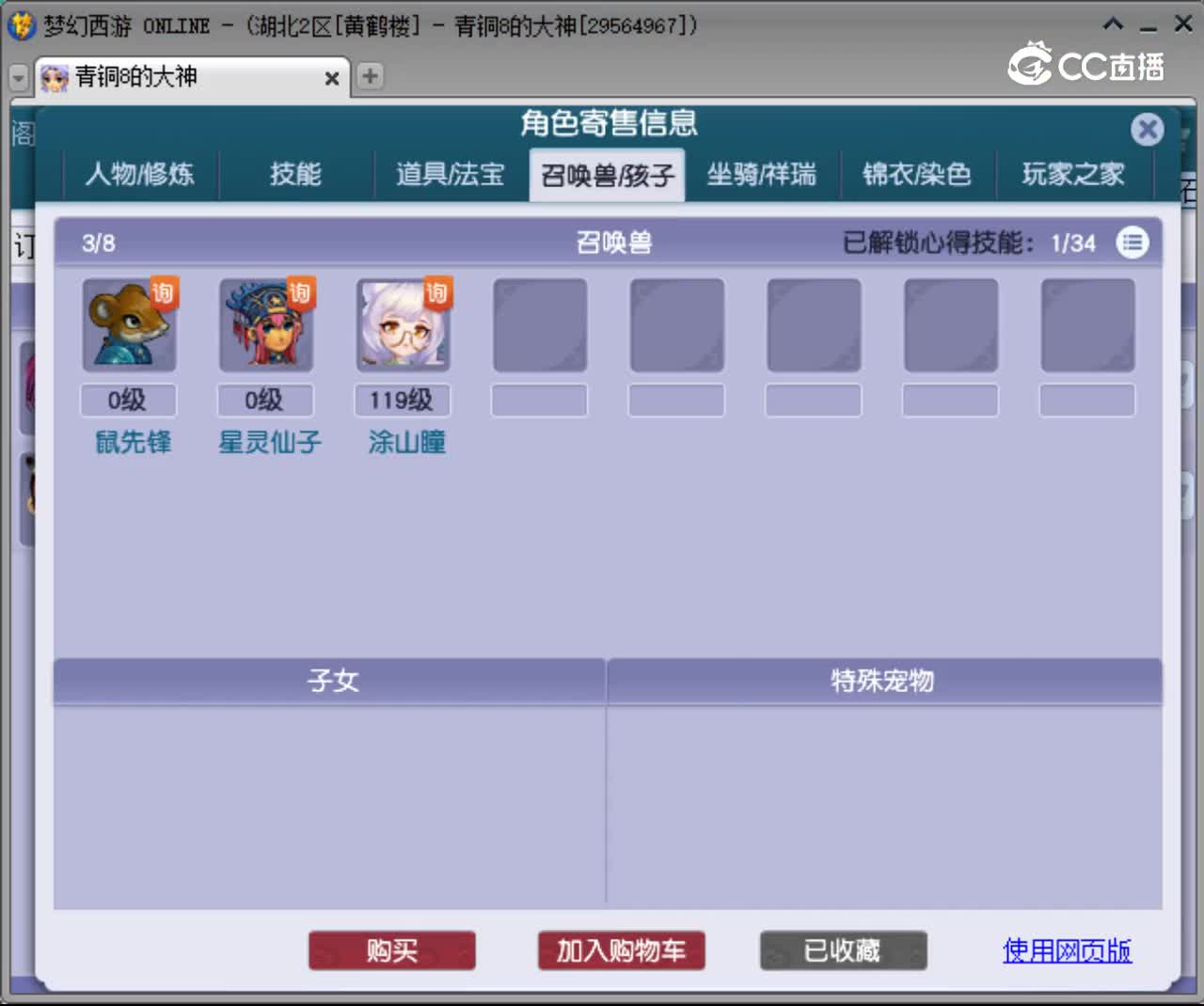This screenshot has height=1006, width=1204.
Task: Minimize the 梦幻西游 window
Action: click(1148, 28)
